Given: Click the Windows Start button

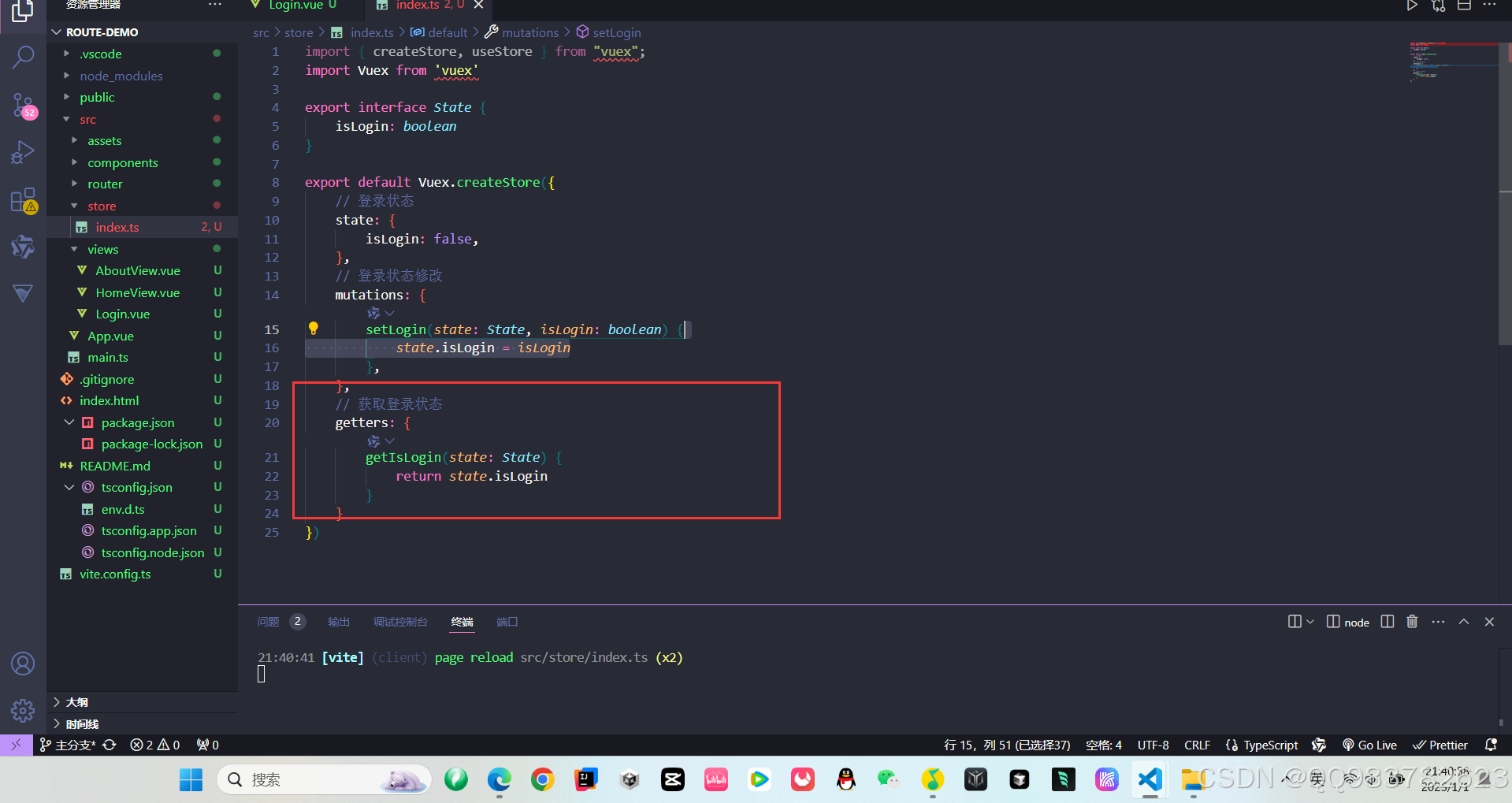Looking at the screenshot, I should tap(191, 780).
